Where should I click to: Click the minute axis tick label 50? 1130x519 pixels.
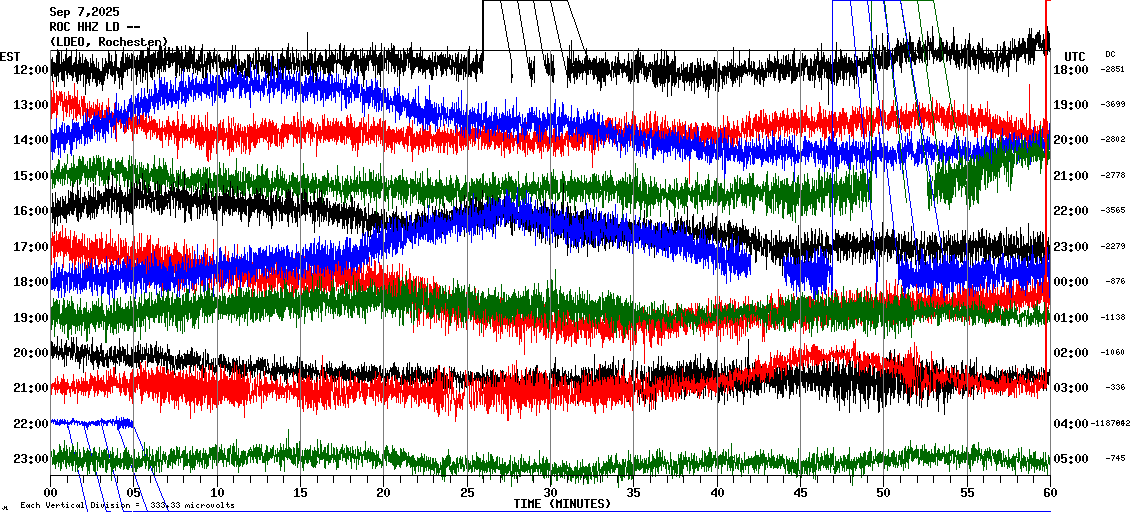coord(884,492)
